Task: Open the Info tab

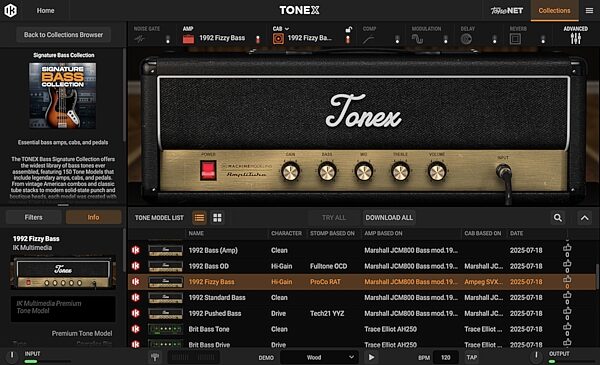Action: 93,217
